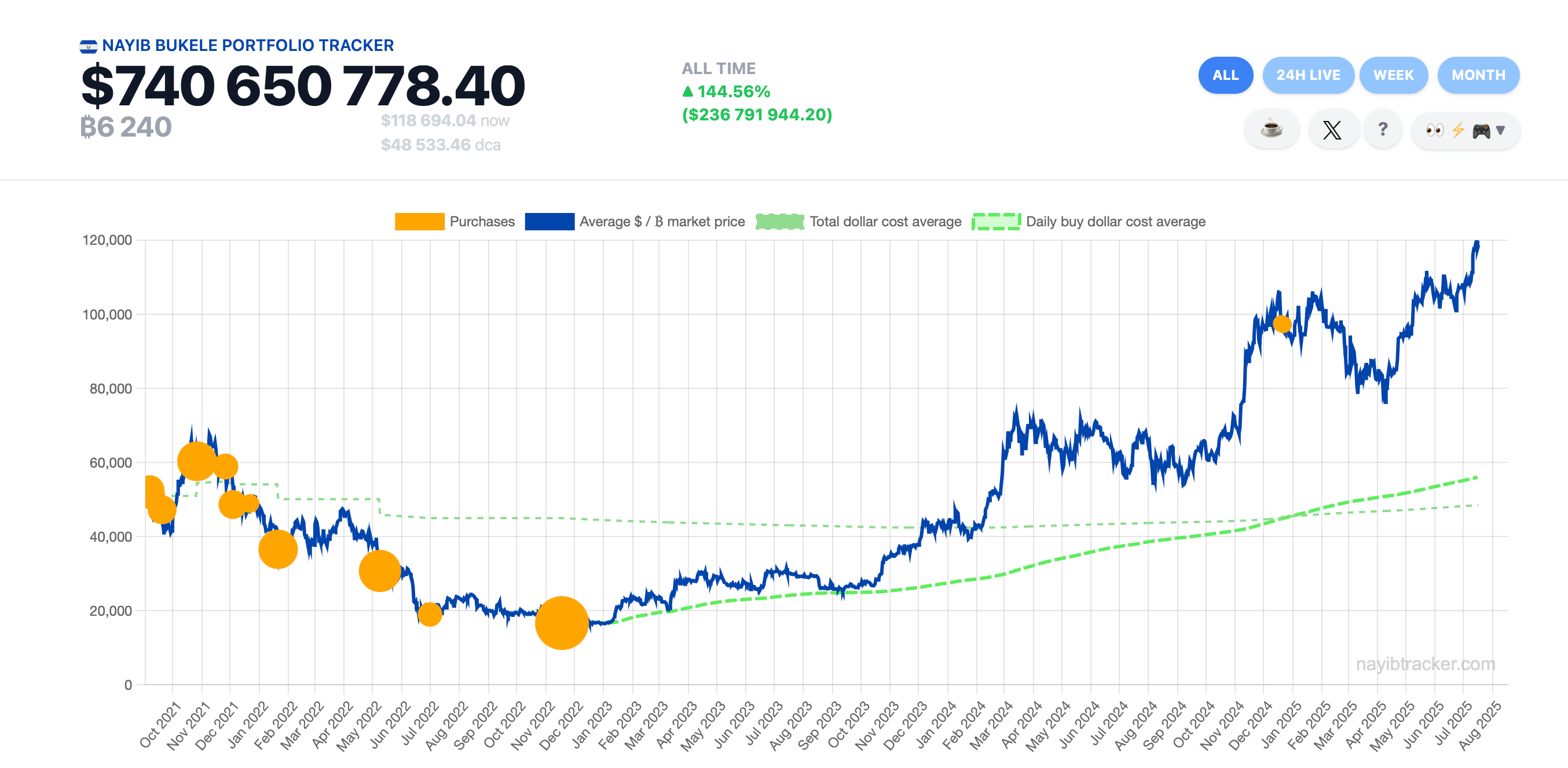Click the purchase bubble near Jul 2022
Image resolution: width=1568 pixels, height=768 pixels.
pos(429,614)
